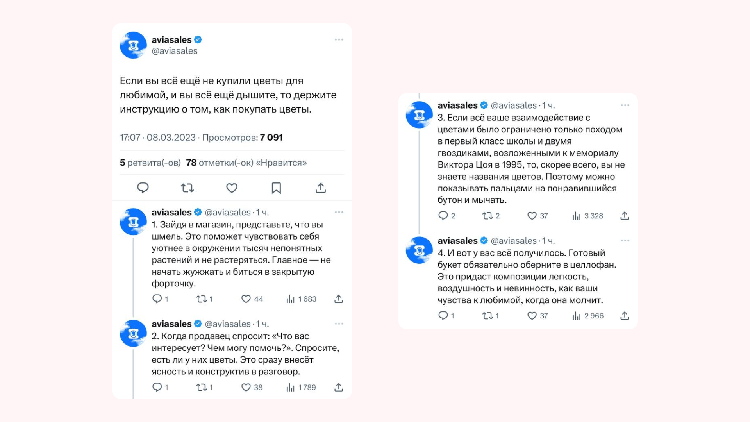Open @aviasales handle in main tweet header
Viewport: 750px width, 422px height.
pyautogui.click(x=174, y=50)
